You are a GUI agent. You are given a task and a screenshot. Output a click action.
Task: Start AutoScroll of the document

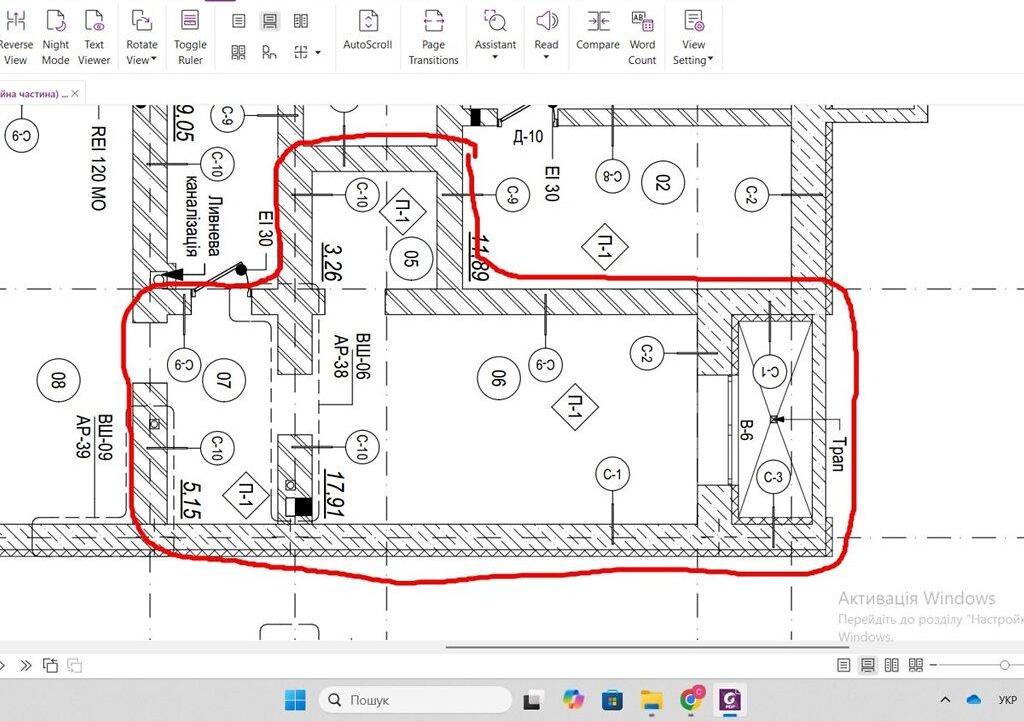tap(368, 30)
